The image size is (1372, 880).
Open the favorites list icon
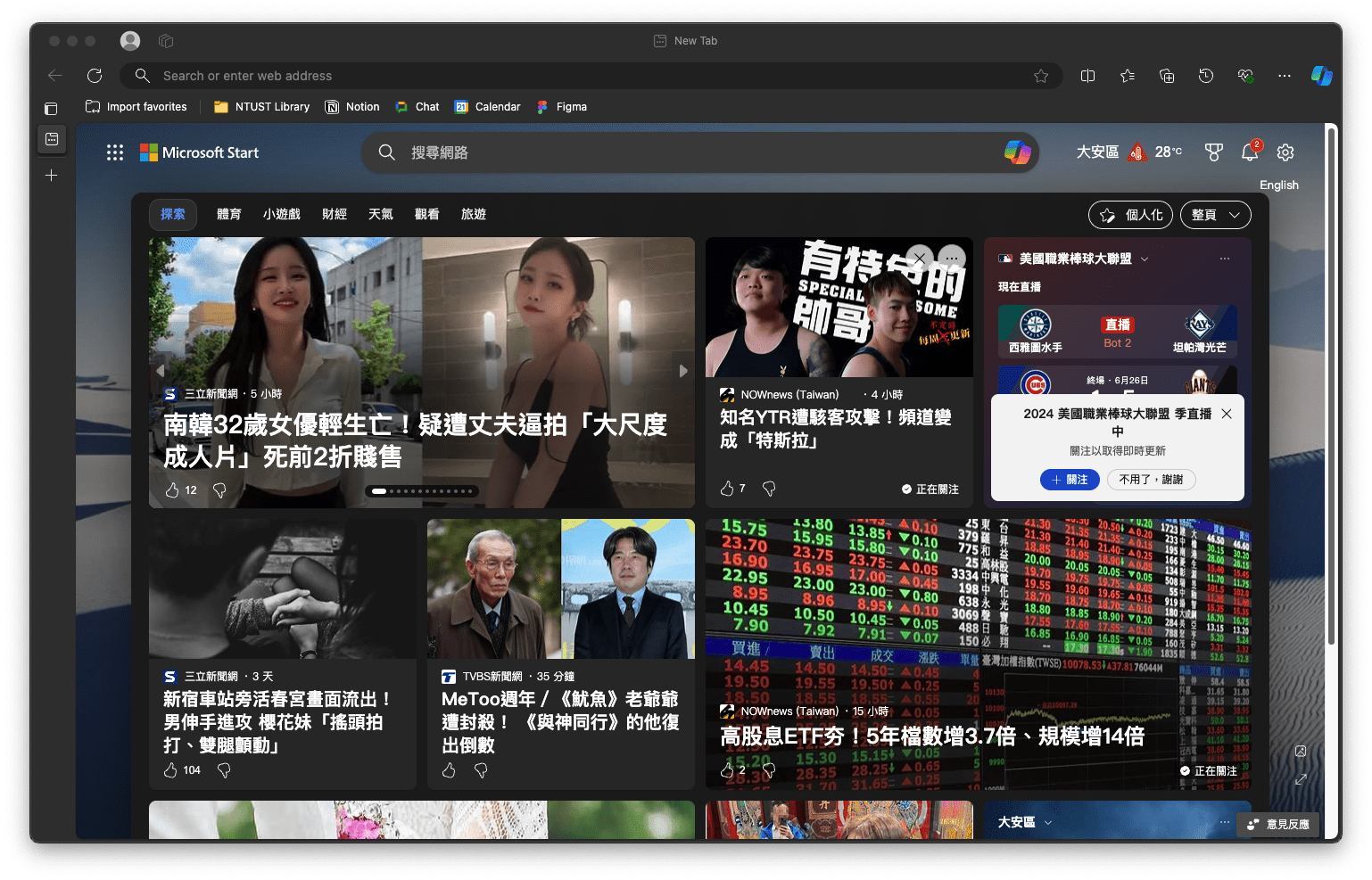coord(1128,76)
